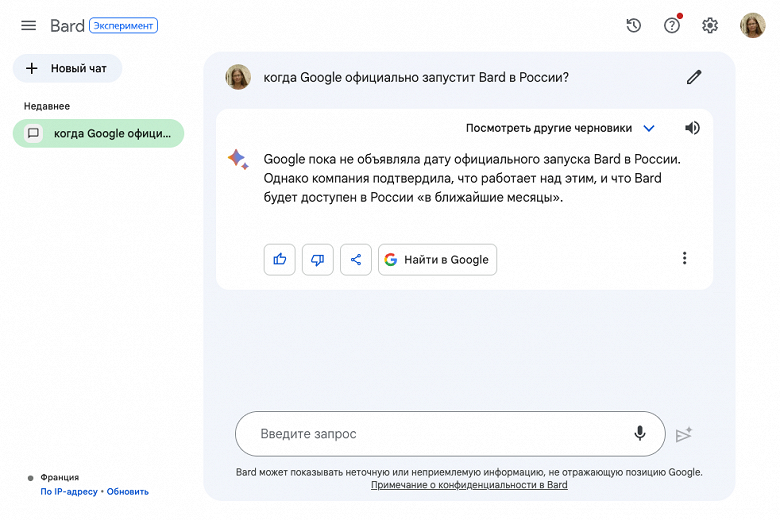Open Bard activity history
780x520 pixels.
[x=634, y=26]
